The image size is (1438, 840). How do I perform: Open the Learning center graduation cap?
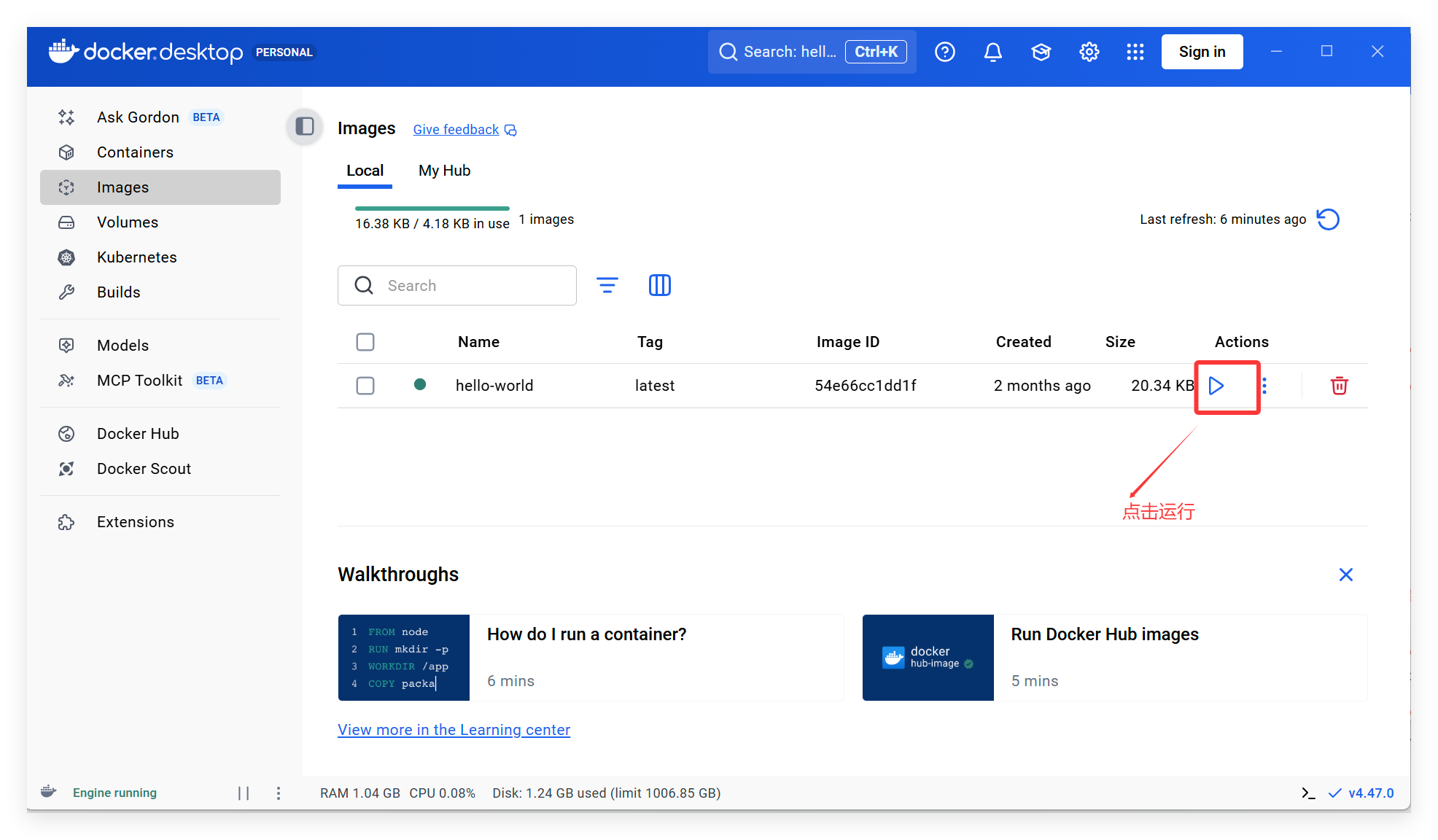click(x=1041, y=52)
